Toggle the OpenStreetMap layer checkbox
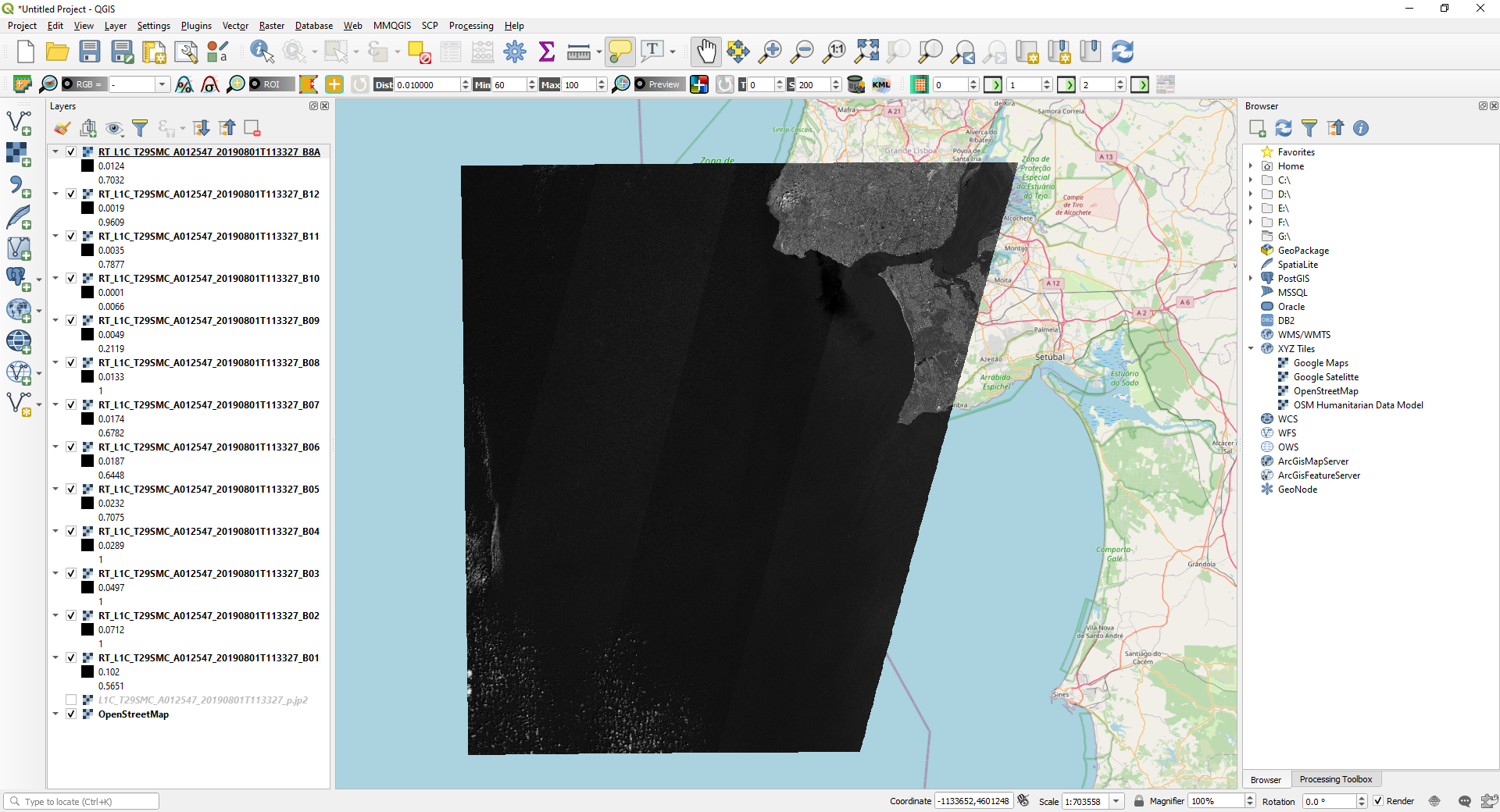This screenshot has height=812, width=1500. (x=71, y=714)
